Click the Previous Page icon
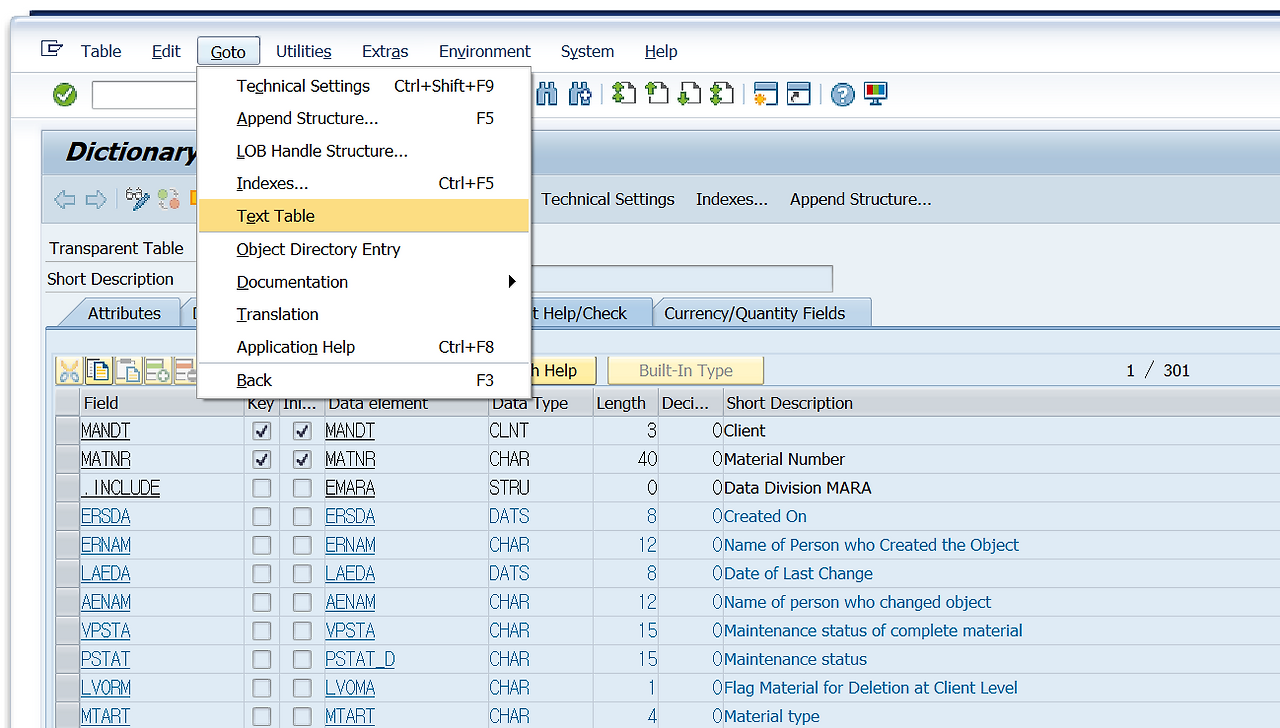 [x=657, y=94]
